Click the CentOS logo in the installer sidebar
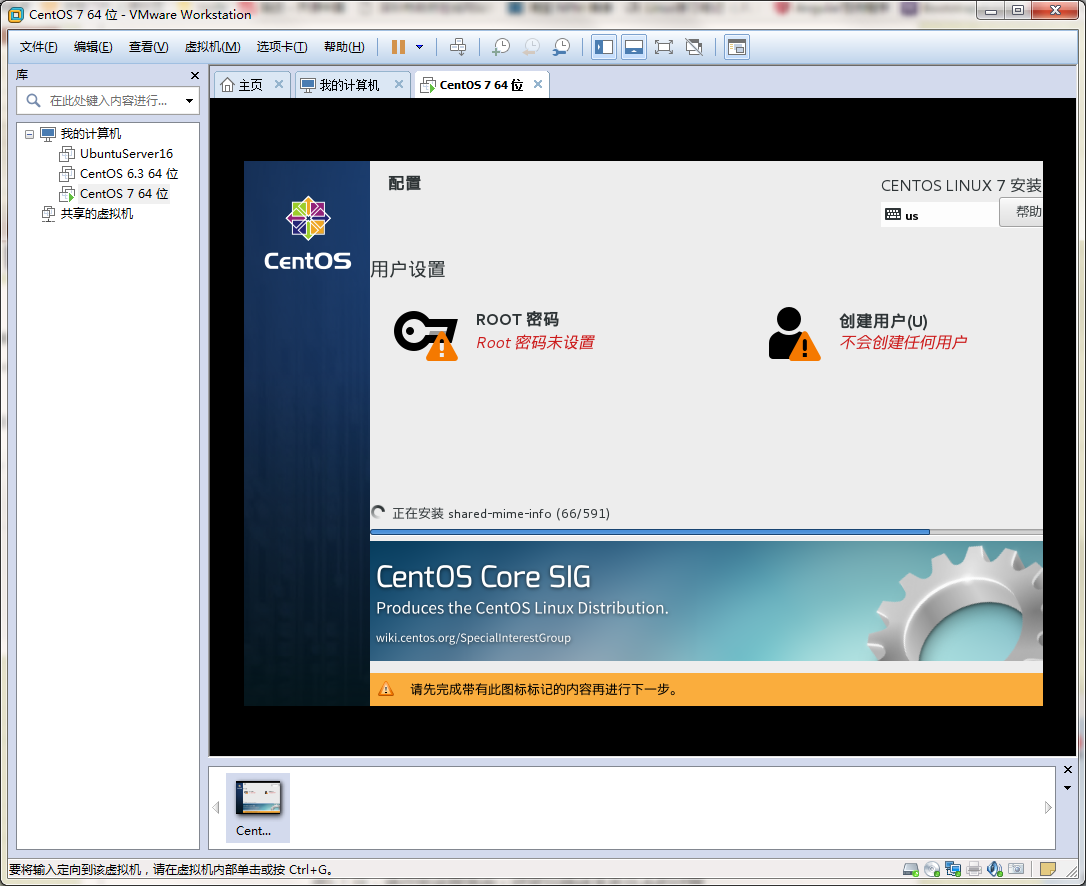The image size is (1086, 886). tap(308, 233)
